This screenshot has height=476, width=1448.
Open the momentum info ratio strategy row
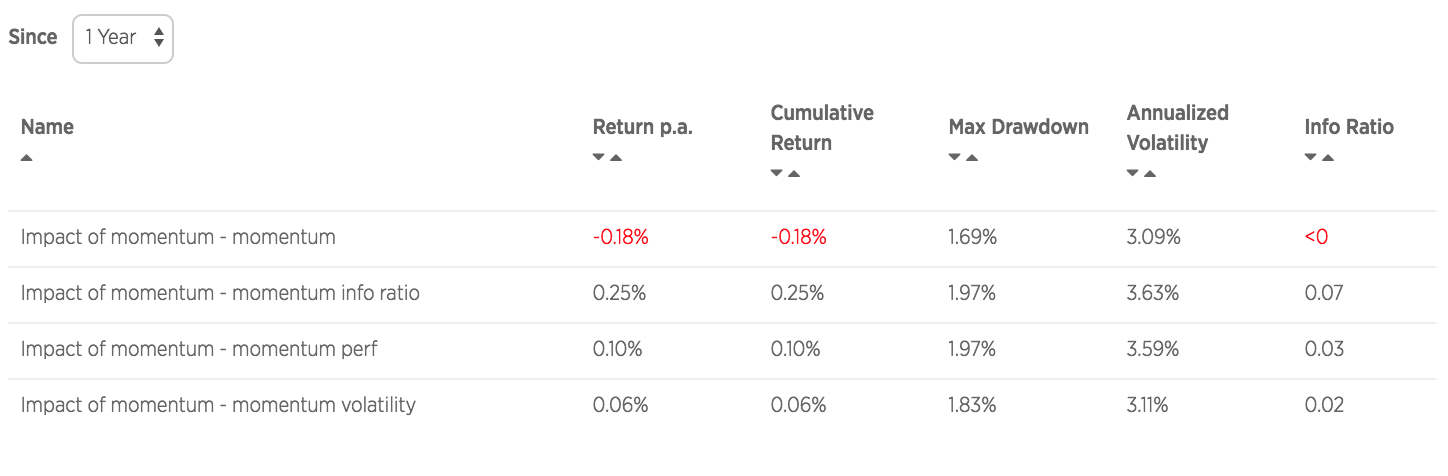(724, 294)
